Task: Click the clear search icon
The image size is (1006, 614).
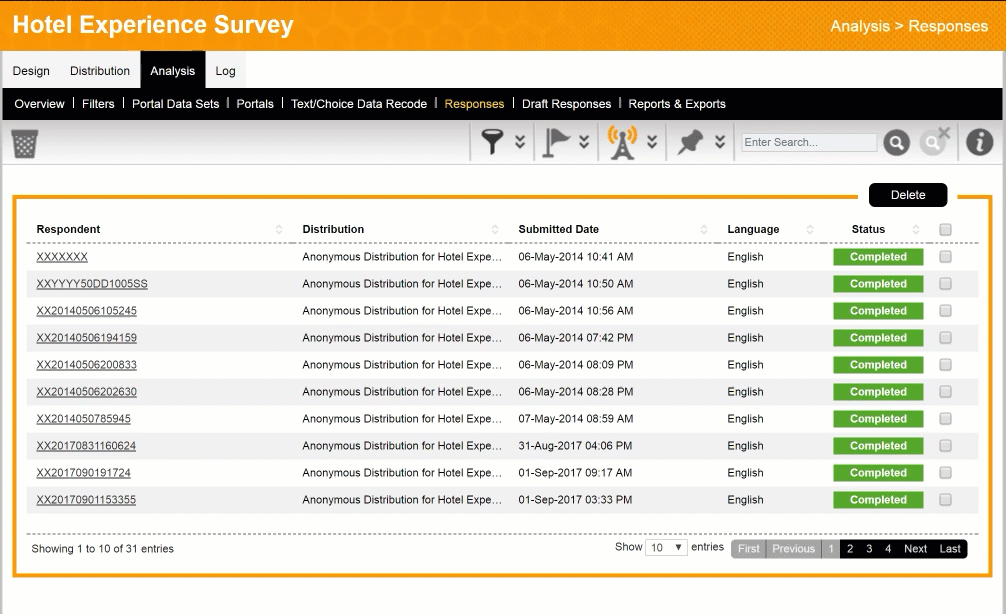Action: coord(934,142)
